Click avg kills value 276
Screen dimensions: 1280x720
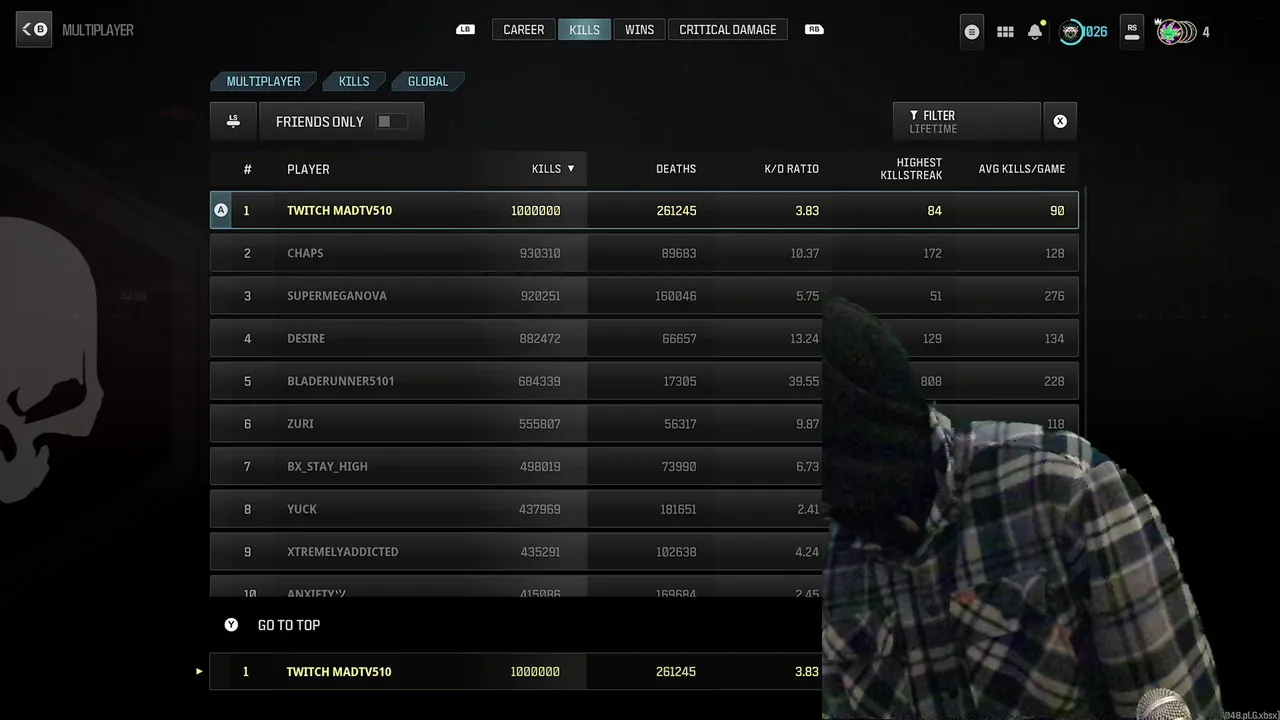[x=1054, y=296]
